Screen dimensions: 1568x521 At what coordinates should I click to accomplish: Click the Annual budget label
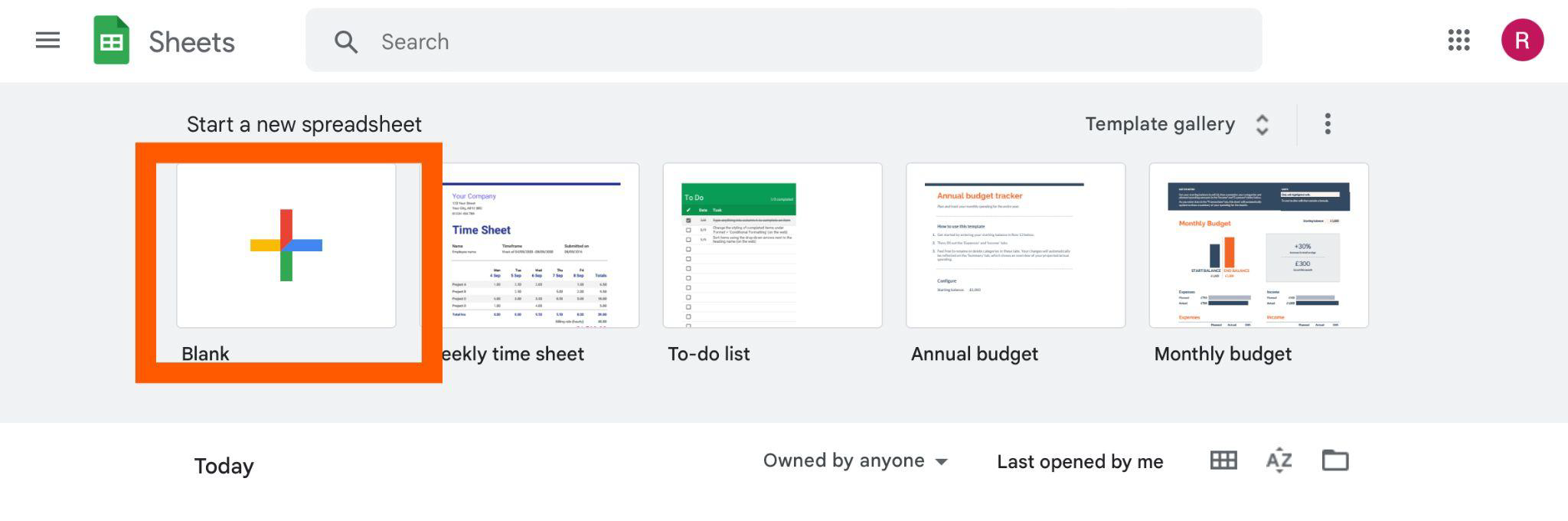point(974,354)
